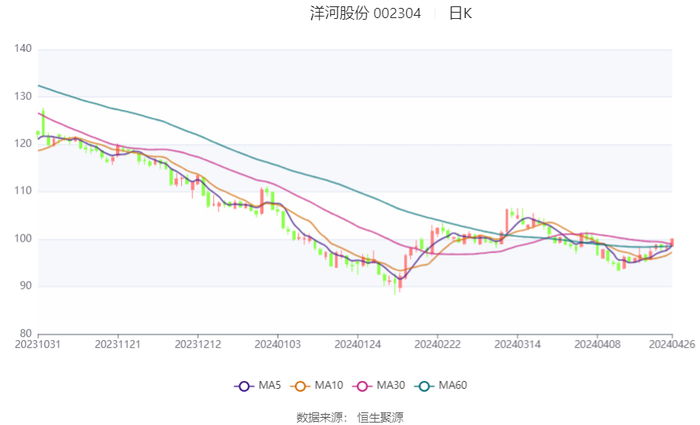Open the 恒生聚源 data source name
This screenshot has height=425, width=700.
tap(380, 416)
